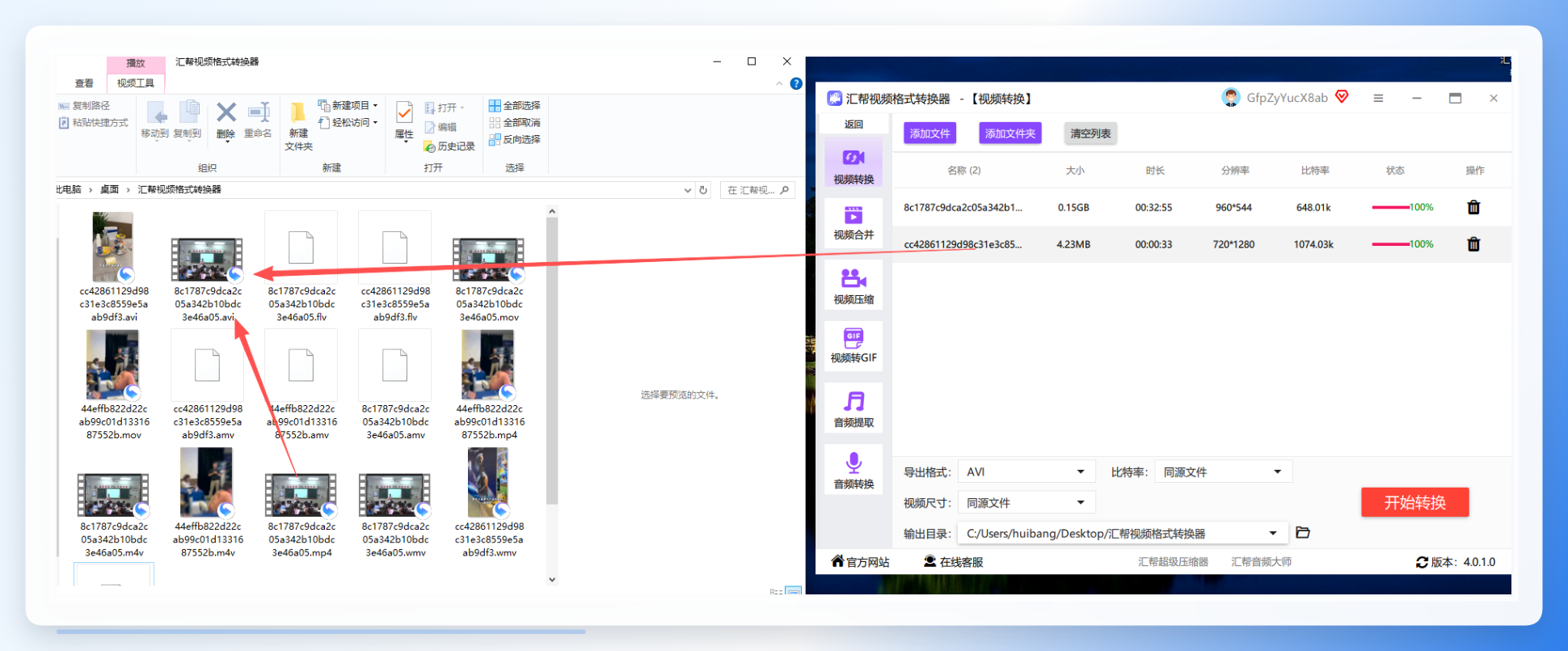
Task: Click 编辑 in the Explorer ribbon
Action: pos(440,127)
